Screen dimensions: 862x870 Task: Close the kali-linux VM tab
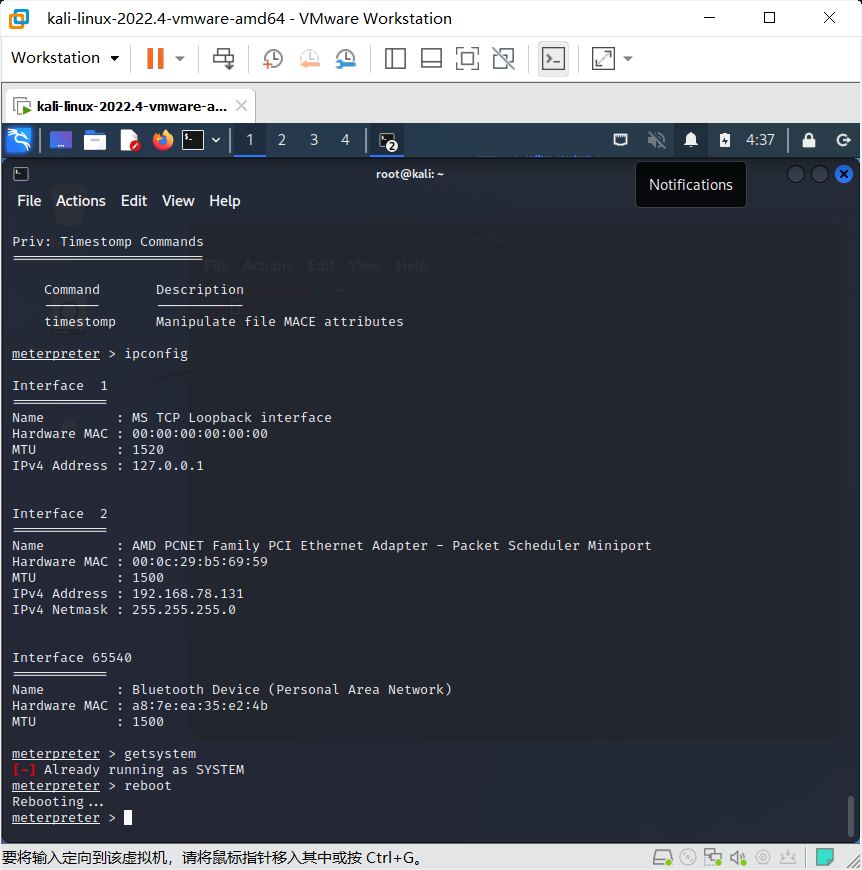(x=241, y=105)
